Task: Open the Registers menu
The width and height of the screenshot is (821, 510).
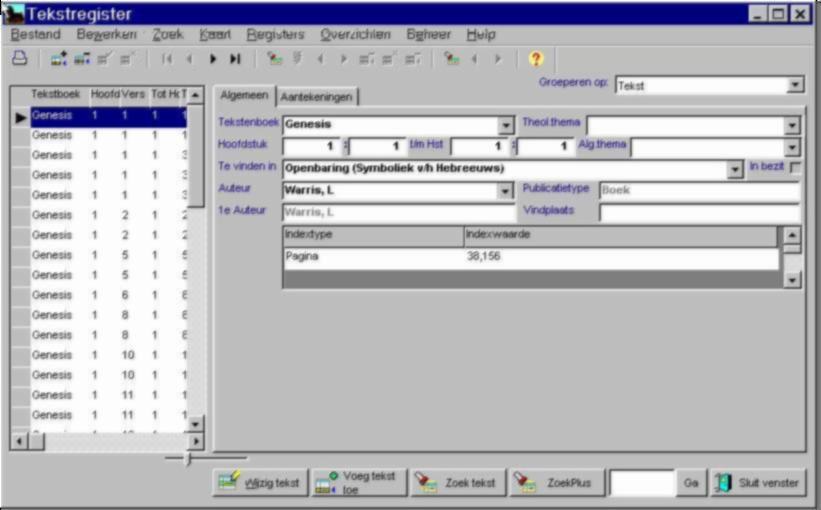Action: [275, 34]
